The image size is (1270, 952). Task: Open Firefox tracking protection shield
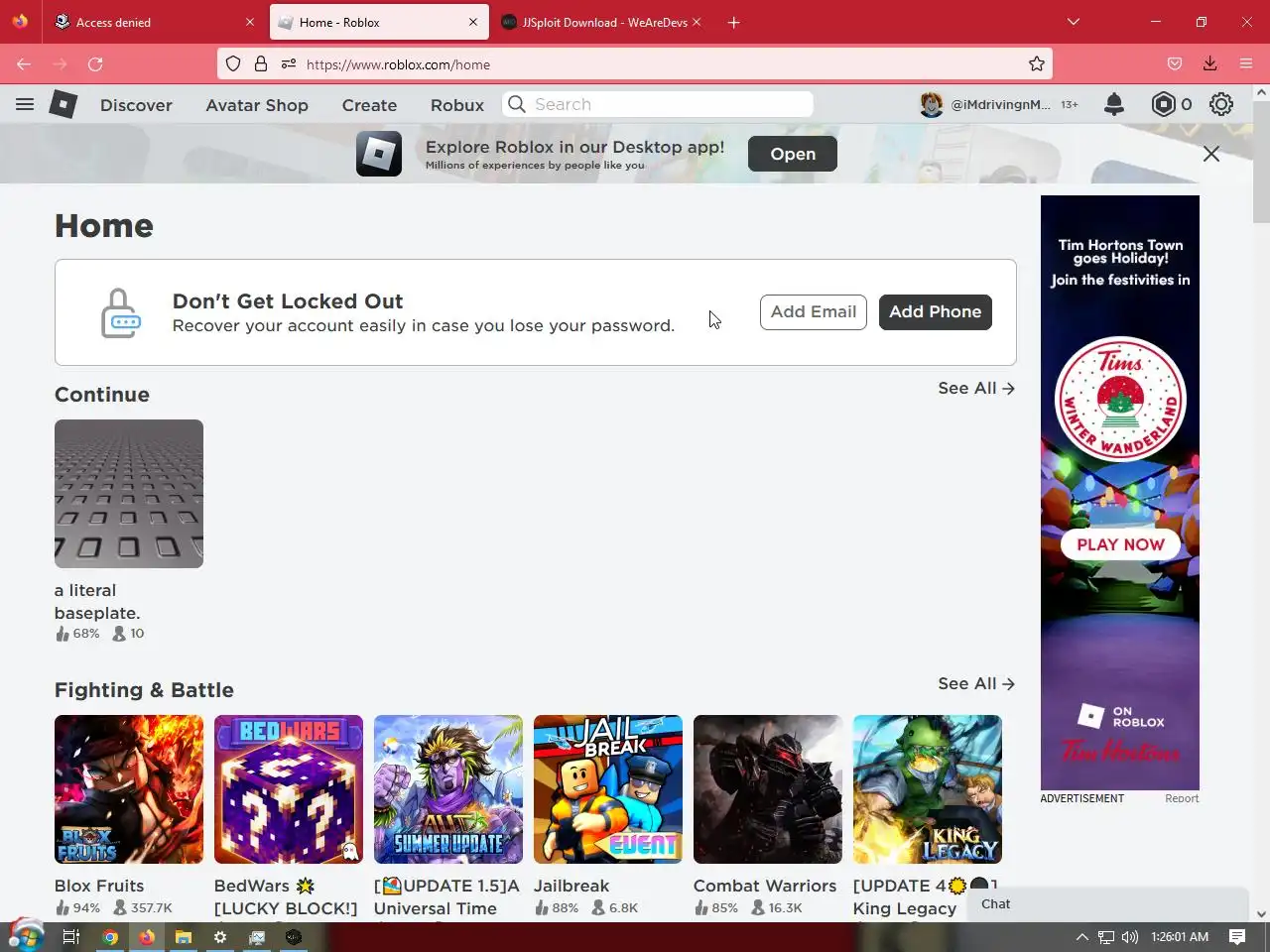click(x=233, y=64)
